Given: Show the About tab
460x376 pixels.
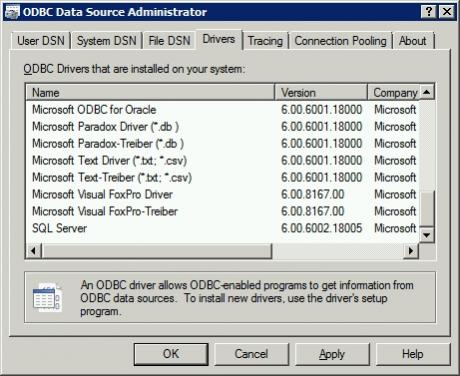Looking at the screenshot, I should 413,41.
